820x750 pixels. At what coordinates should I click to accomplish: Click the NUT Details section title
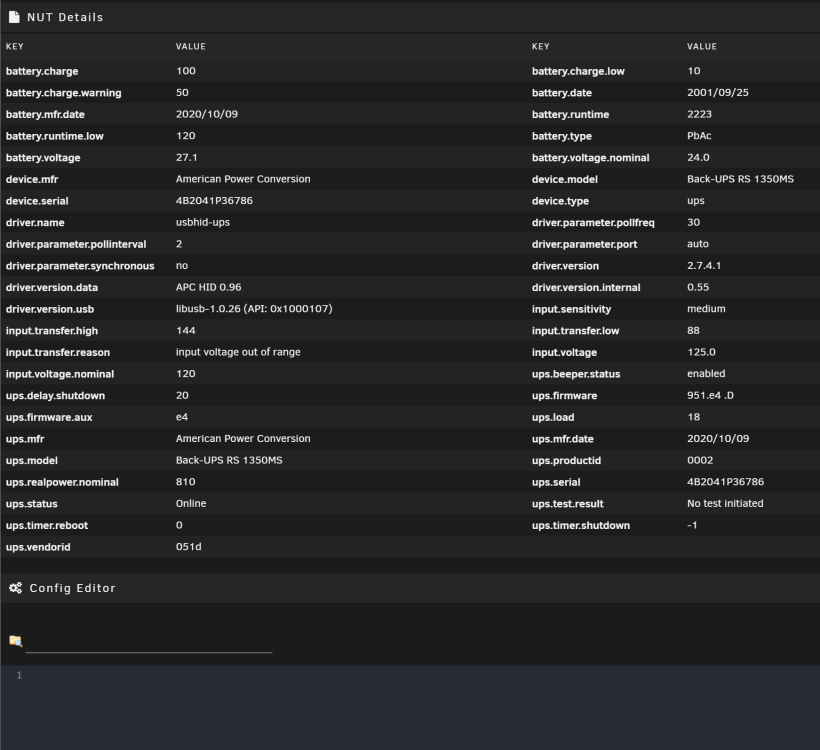[65, 17]
